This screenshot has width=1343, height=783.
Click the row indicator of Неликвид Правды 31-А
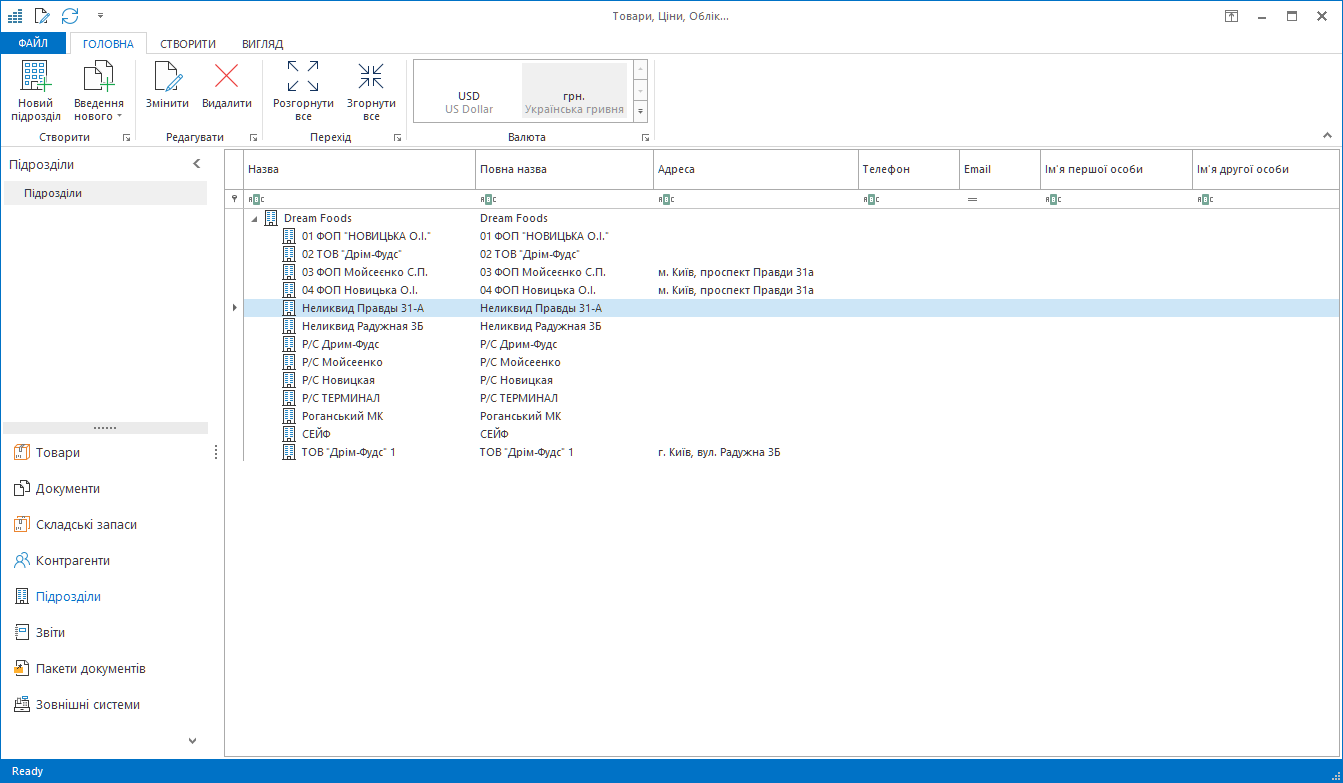point(235,308)
